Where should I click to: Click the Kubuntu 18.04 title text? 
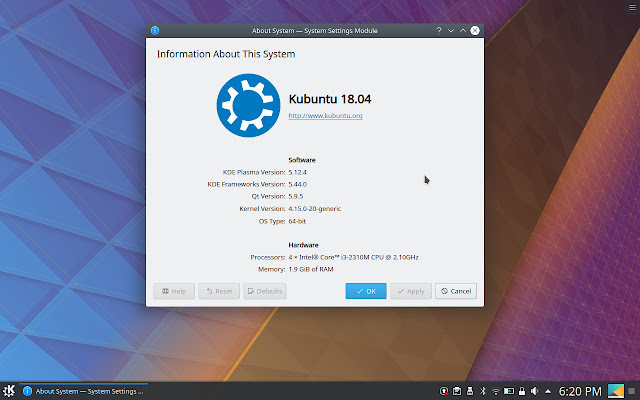pos(330,99)
